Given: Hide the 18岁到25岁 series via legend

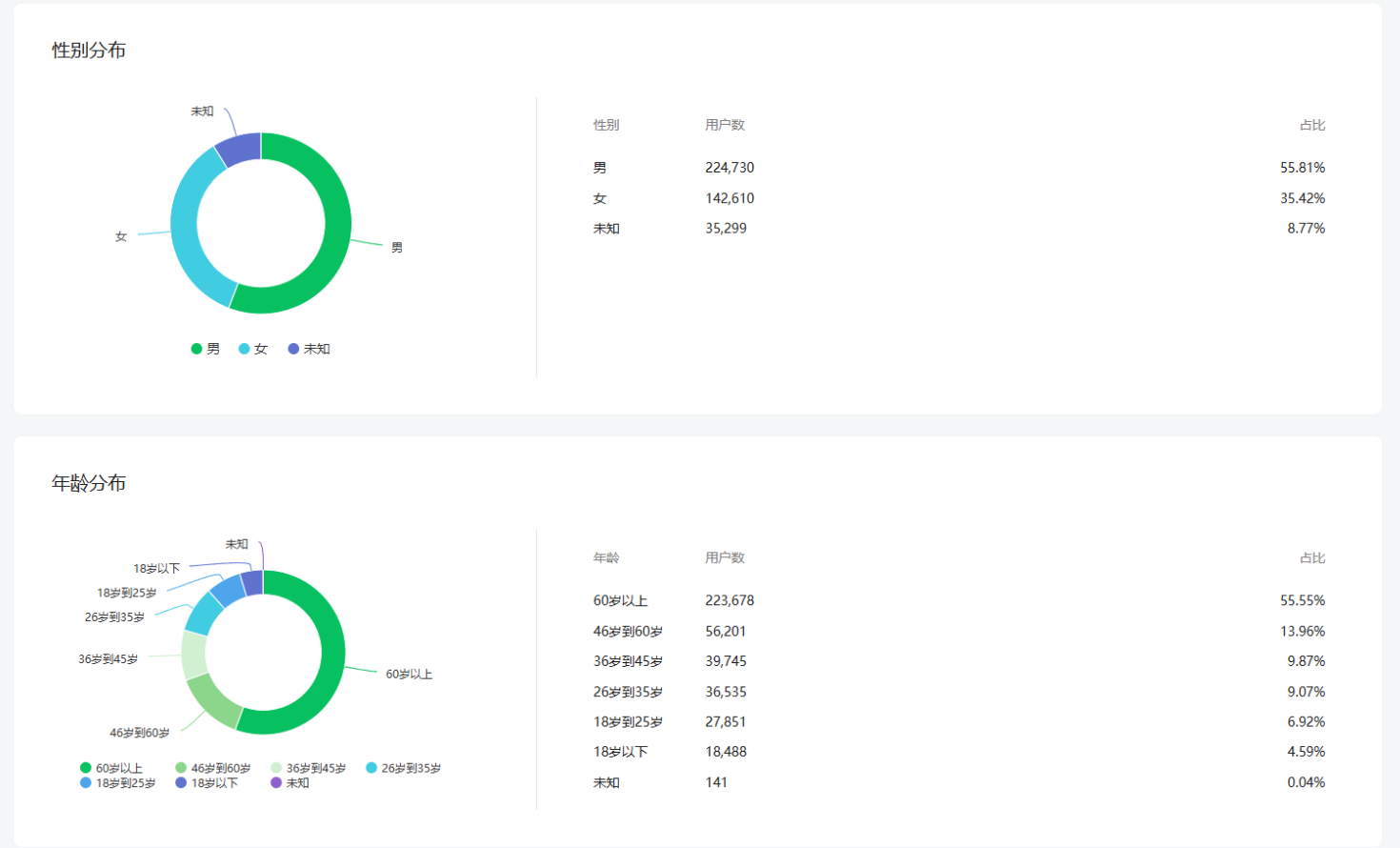Looking at the screenshot, I should [118, 783].
